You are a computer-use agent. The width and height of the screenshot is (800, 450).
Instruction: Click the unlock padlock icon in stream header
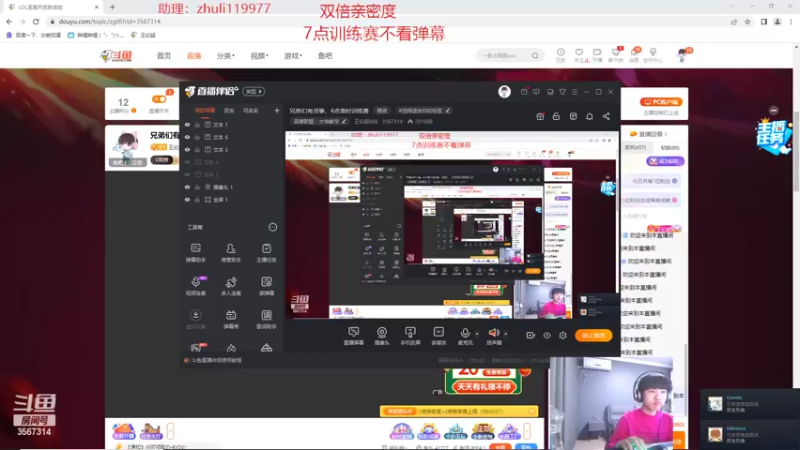tap(556, 116)
